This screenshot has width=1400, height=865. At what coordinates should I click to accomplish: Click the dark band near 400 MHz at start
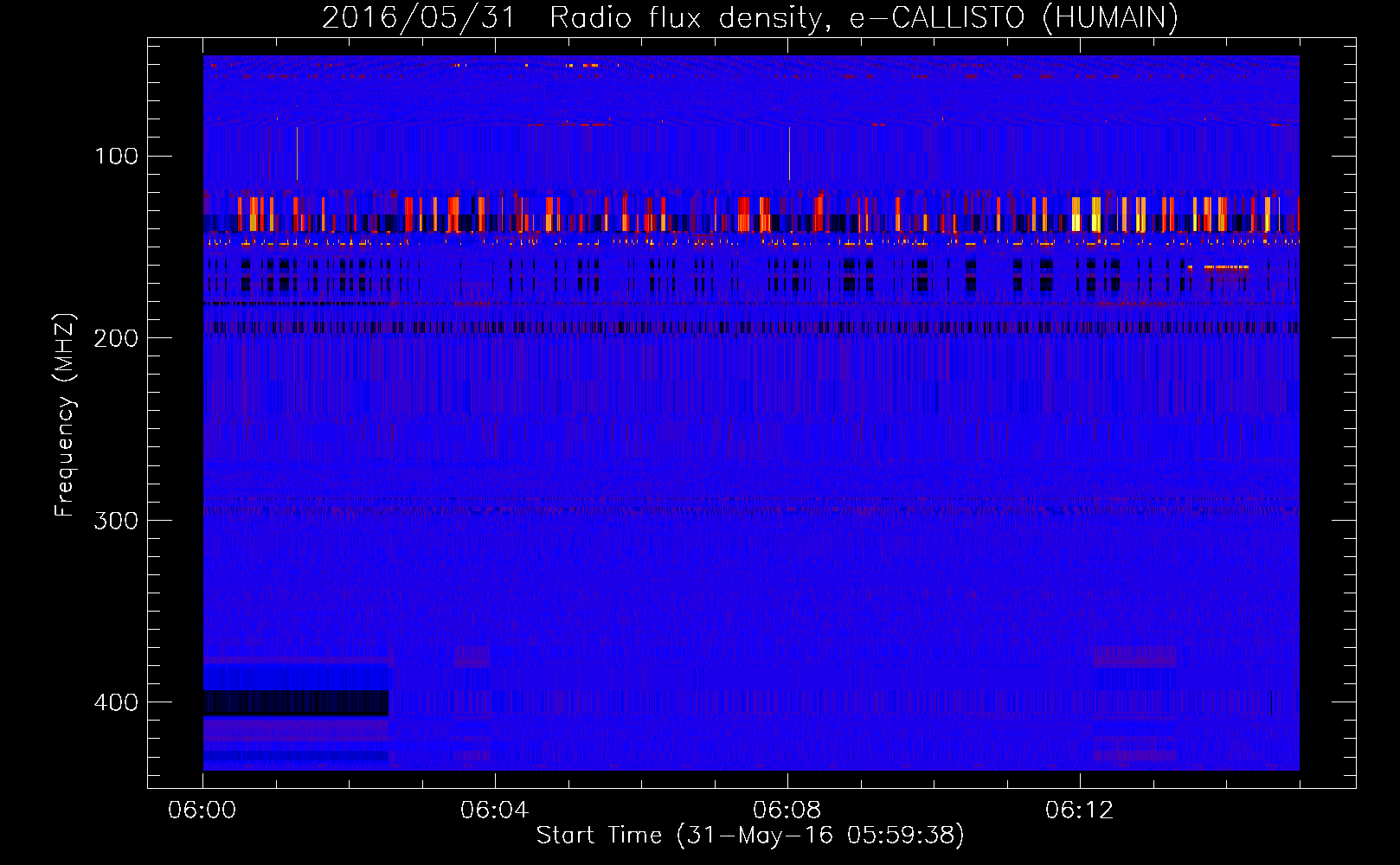[296, 702]
